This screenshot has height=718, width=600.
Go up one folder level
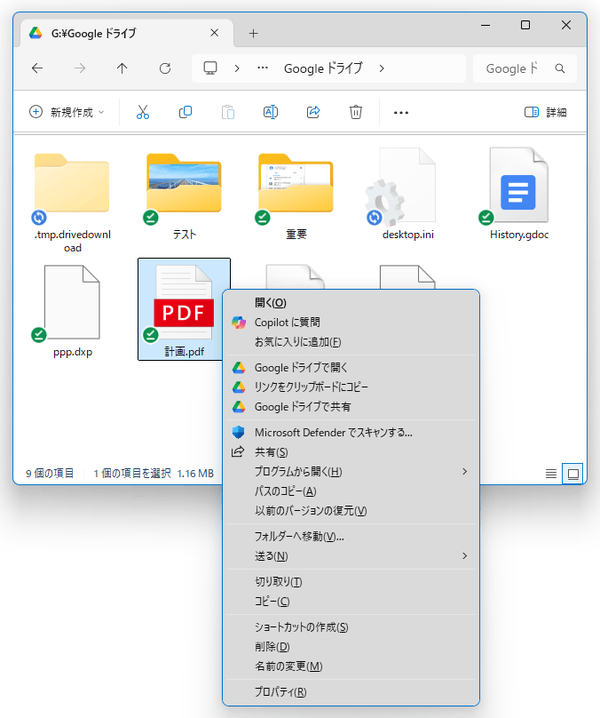pyautogui.click(x=122, y=69)
